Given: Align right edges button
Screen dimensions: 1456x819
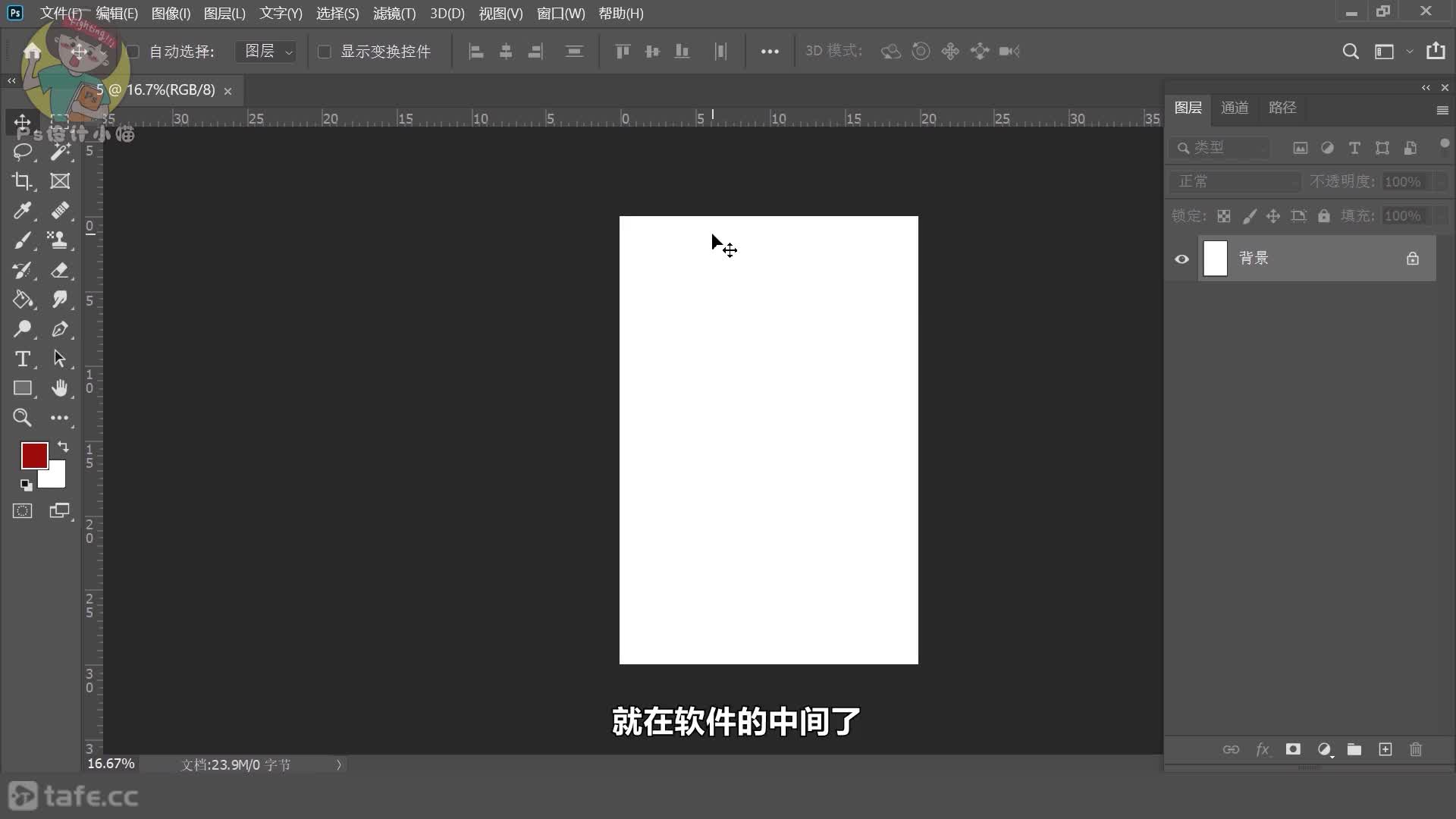Looking at the screenshot, I should tap(535, 52).
